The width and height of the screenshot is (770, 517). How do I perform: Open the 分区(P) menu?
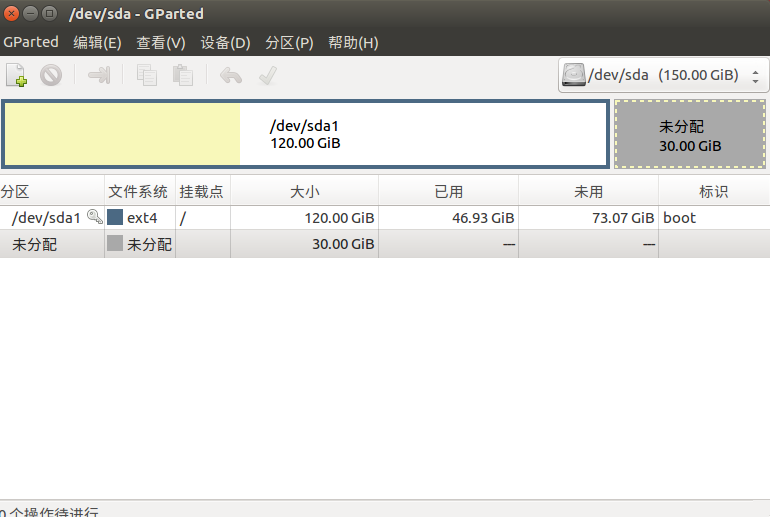tap(289, 43)
